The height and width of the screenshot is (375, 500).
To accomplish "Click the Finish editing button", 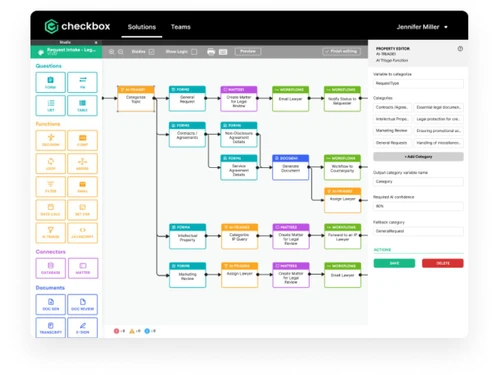I will (x=341, y=51).
